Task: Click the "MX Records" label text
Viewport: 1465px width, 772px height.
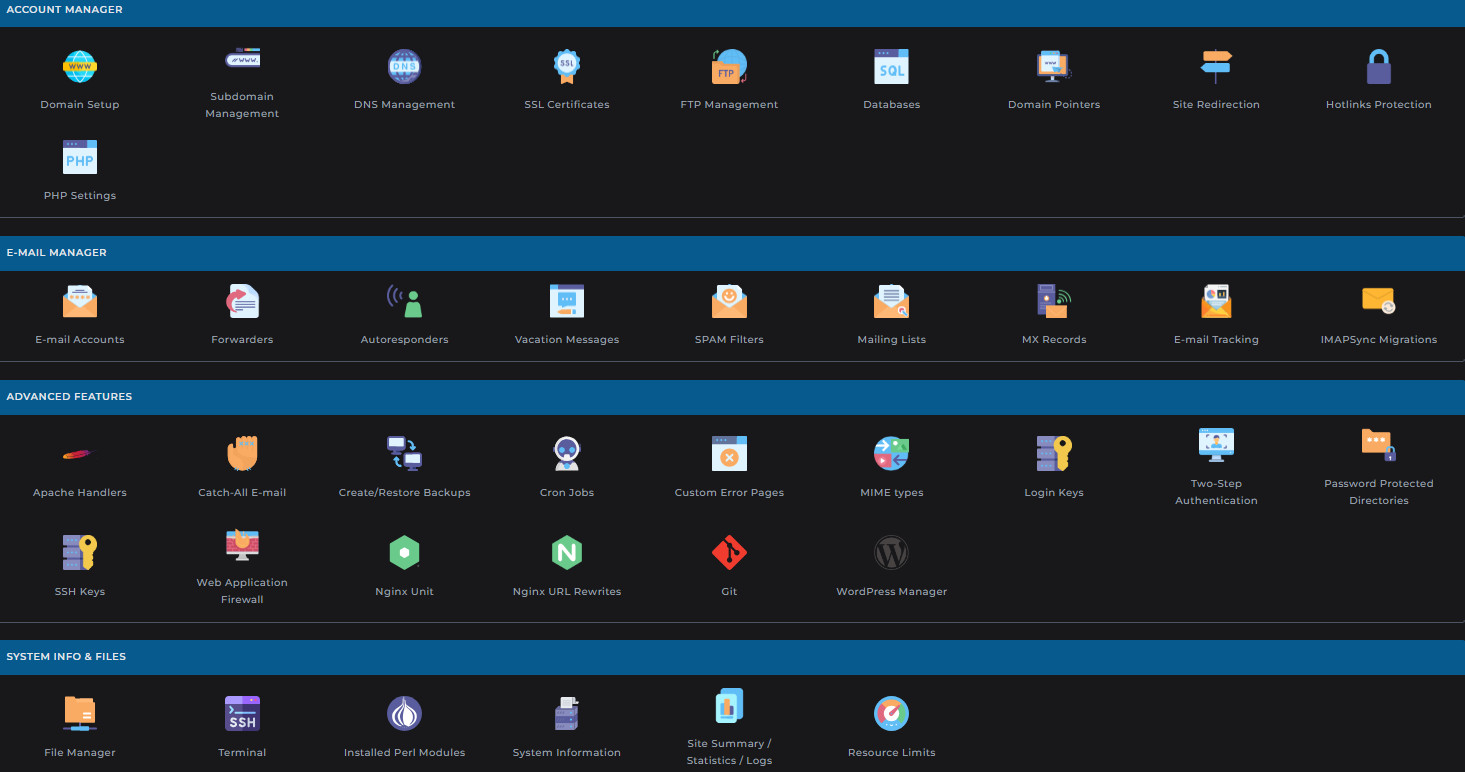Action: 1054,340
